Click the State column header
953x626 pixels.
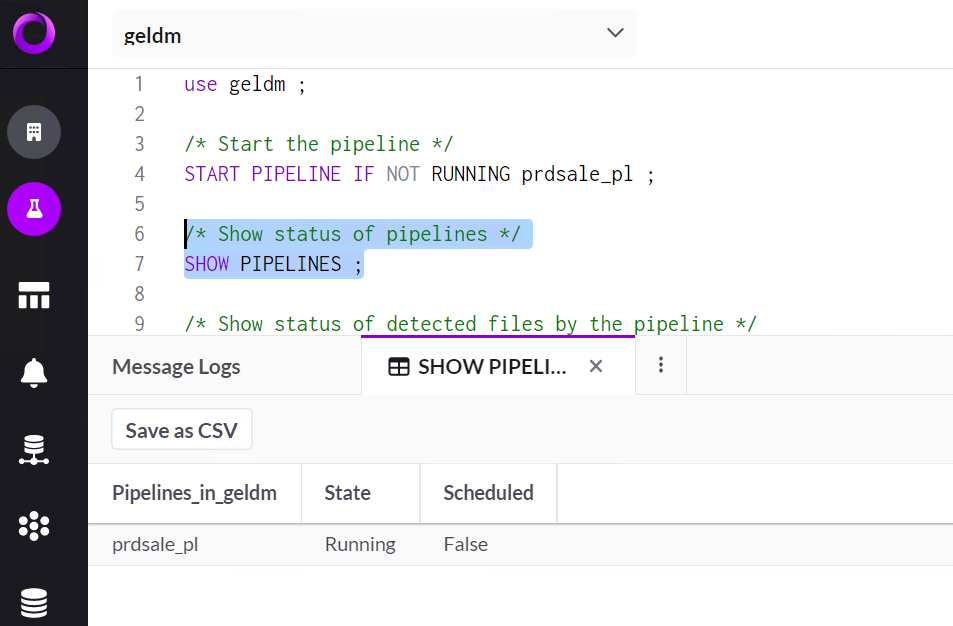click(x=347, y=493)
